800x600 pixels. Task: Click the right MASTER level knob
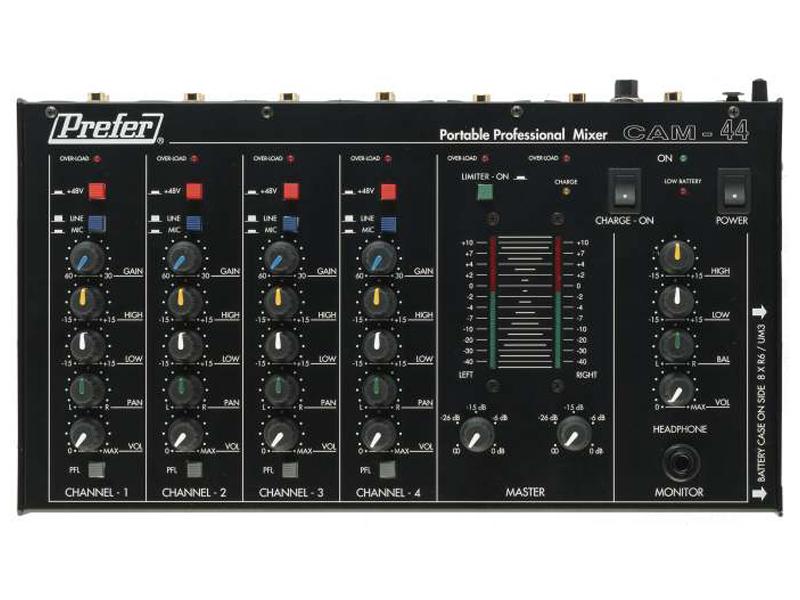[573, 432]
